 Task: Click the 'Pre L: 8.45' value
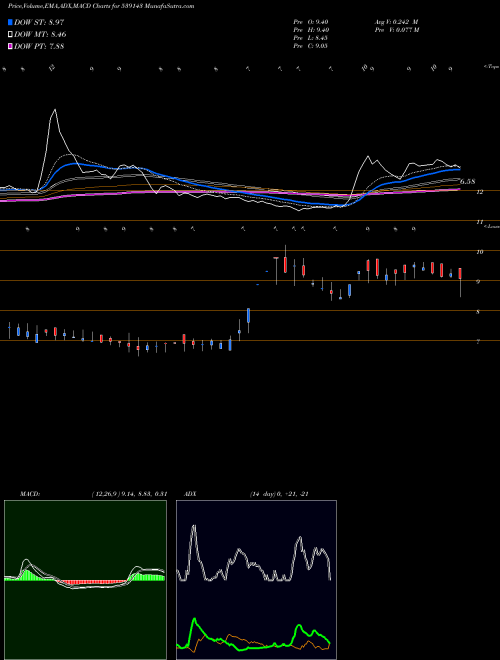[x=311, y=38]
